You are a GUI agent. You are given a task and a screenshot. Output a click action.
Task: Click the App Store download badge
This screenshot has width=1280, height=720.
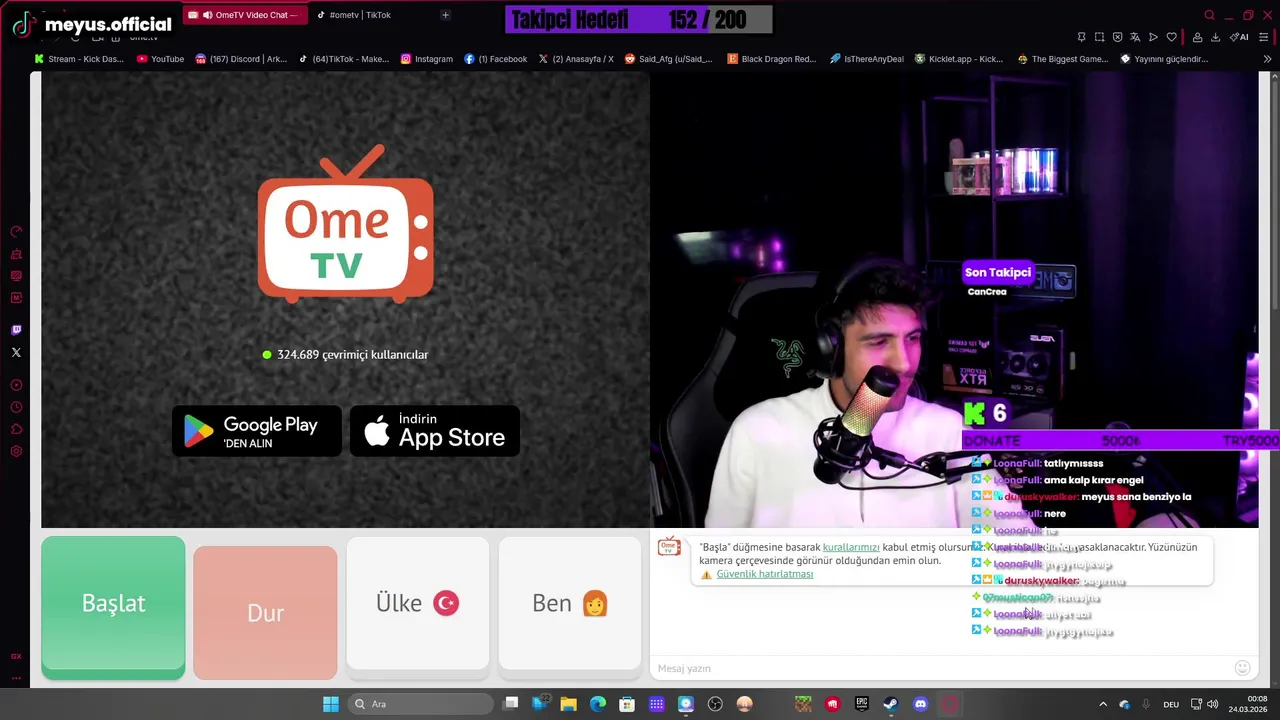coord(435,431)
